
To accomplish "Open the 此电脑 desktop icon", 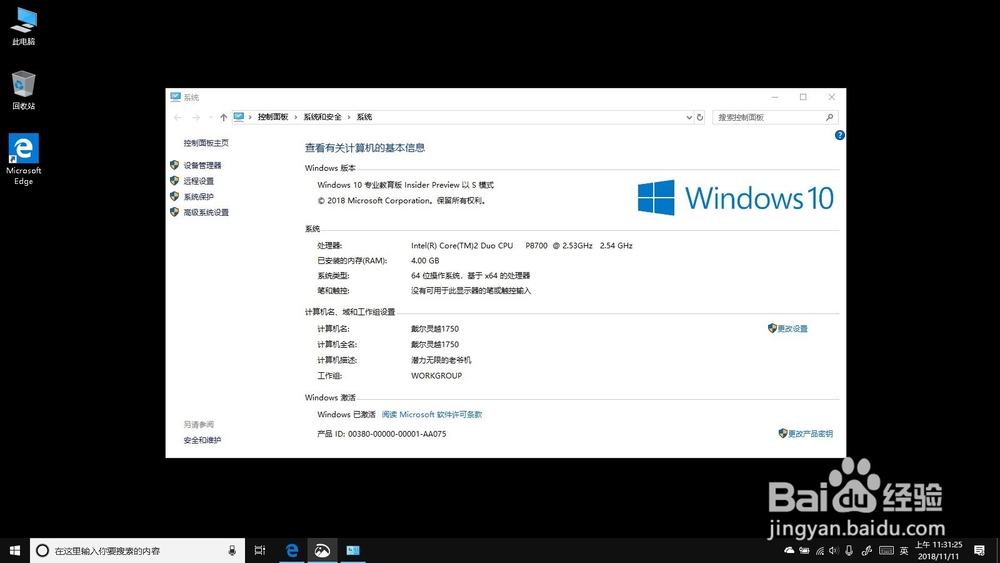I will tap(24, 26).
